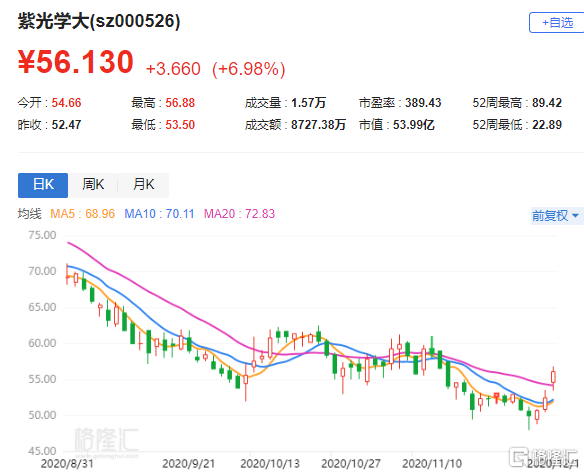This screenshot has height=474, width=584.
Task: Switch to the 月K monthly chart tab
Action: (x=143, y=185)
